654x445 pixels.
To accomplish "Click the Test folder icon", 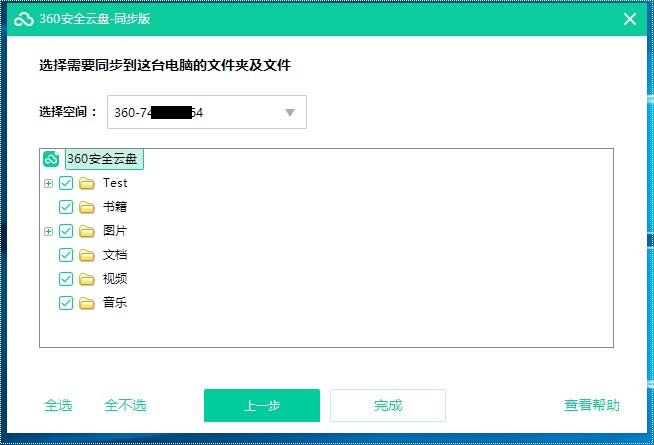I will pyautogui.click(x=87, y=183).
